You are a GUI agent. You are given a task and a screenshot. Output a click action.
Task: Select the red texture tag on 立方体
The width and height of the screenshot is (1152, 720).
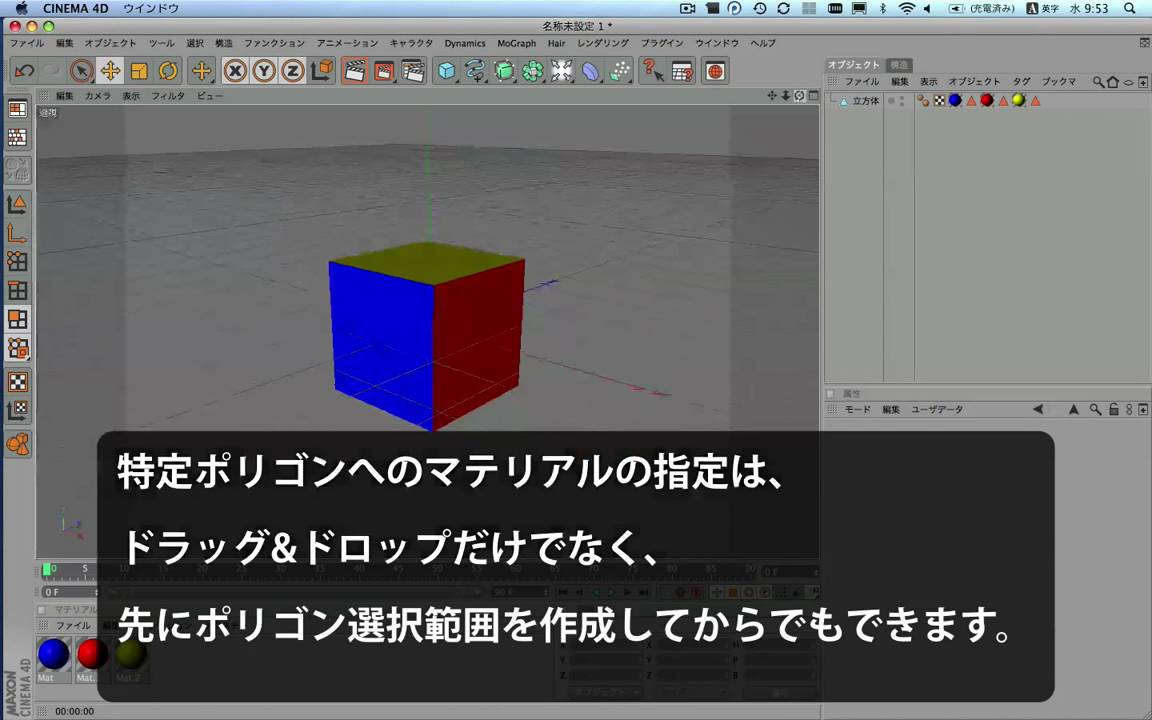pyautogui.click(x=987, y=101)
